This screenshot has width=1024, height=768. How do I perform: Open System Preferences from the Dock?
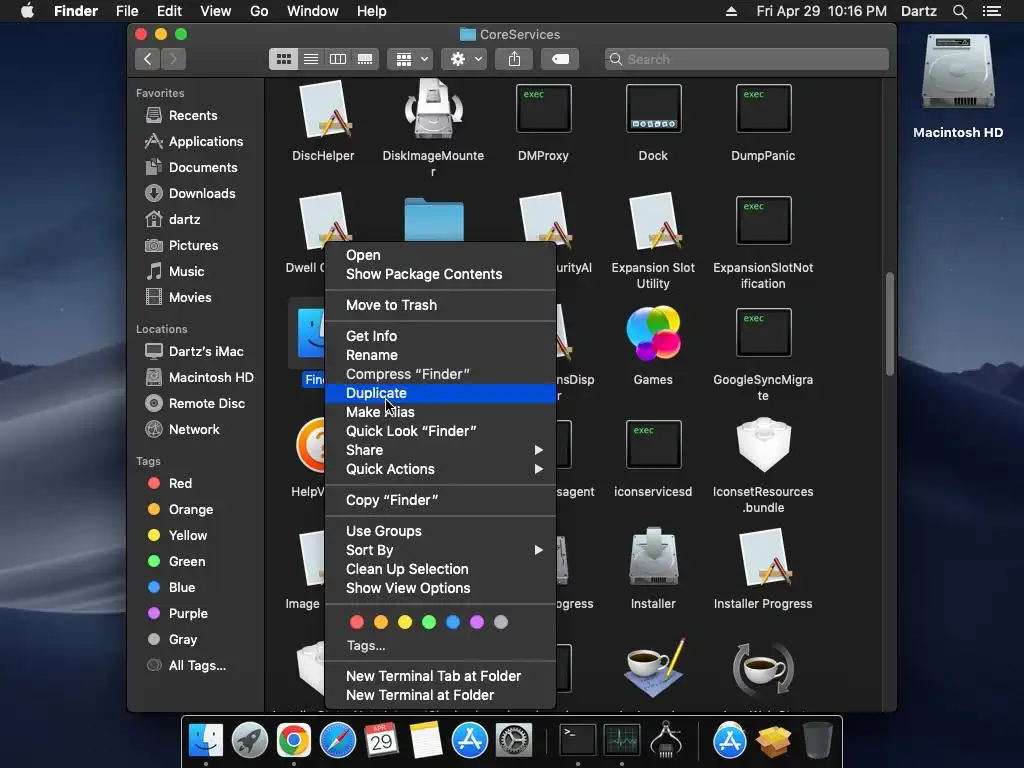coord(513,741)
